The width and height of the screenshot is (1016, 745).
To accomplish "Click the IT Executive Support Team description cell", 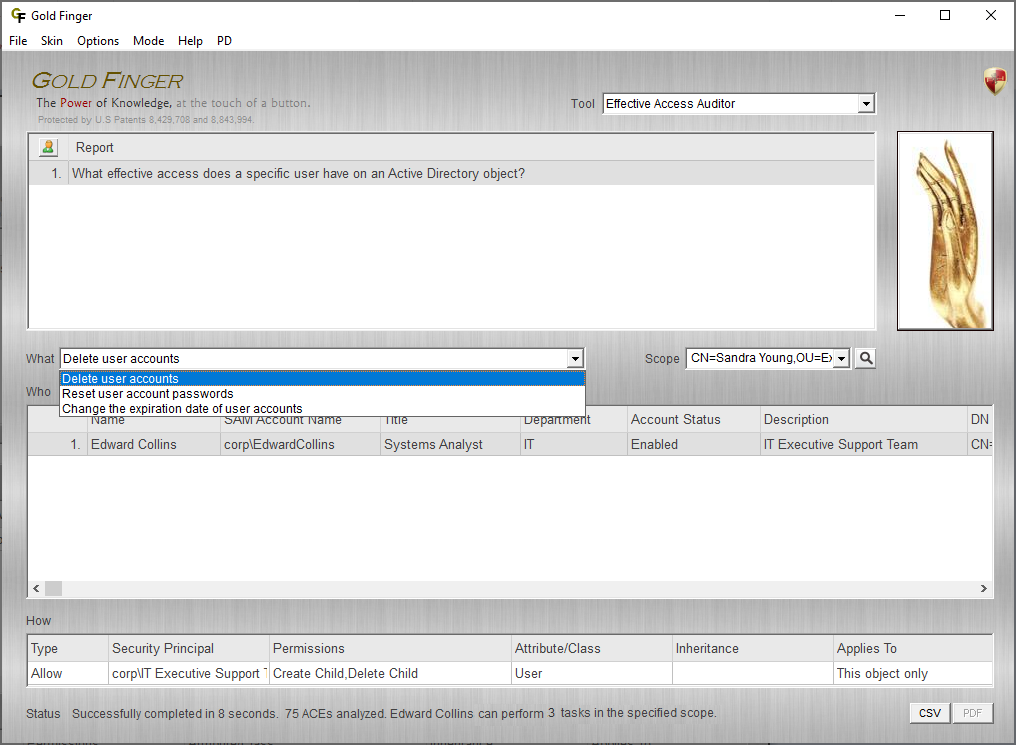I will pyautogui.click(x=863, y=444).
